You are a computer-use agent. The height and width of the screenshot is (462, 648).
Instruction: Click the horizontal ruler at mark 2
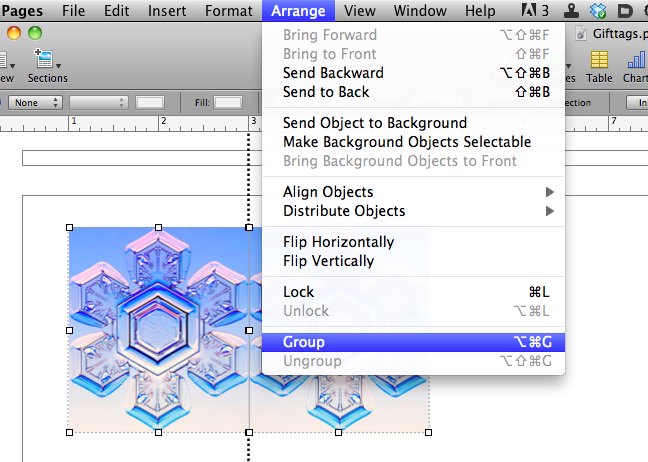(x=164, y=121)
